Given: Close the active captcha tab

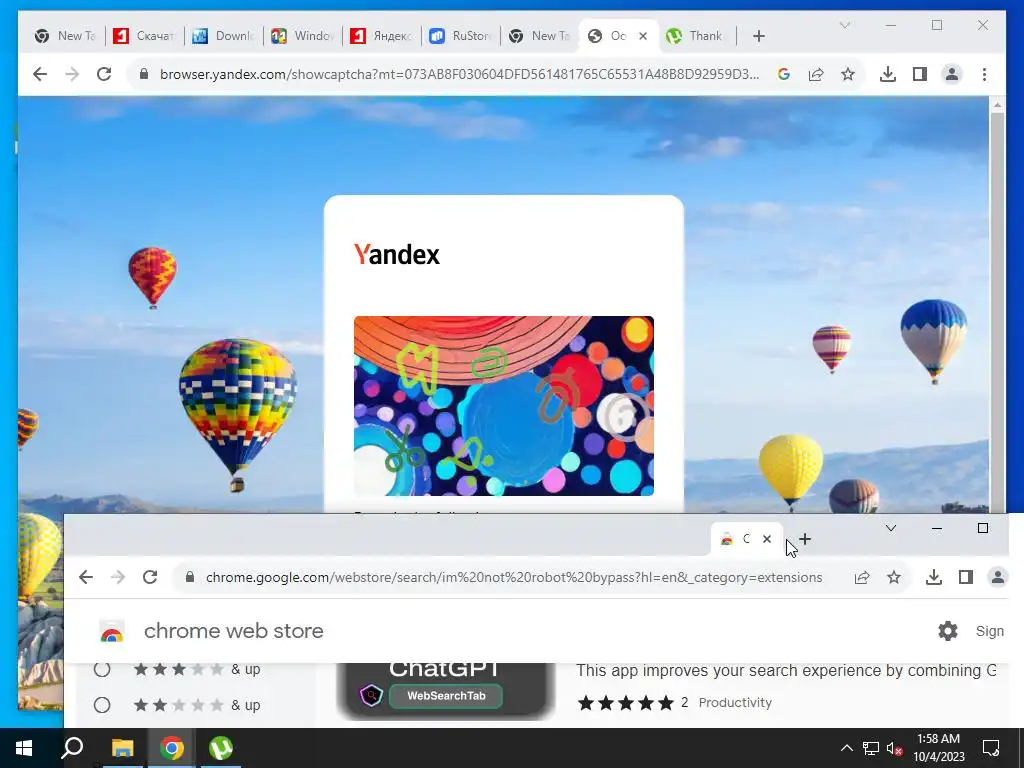Looking at the screenshot, I should 643,37.
